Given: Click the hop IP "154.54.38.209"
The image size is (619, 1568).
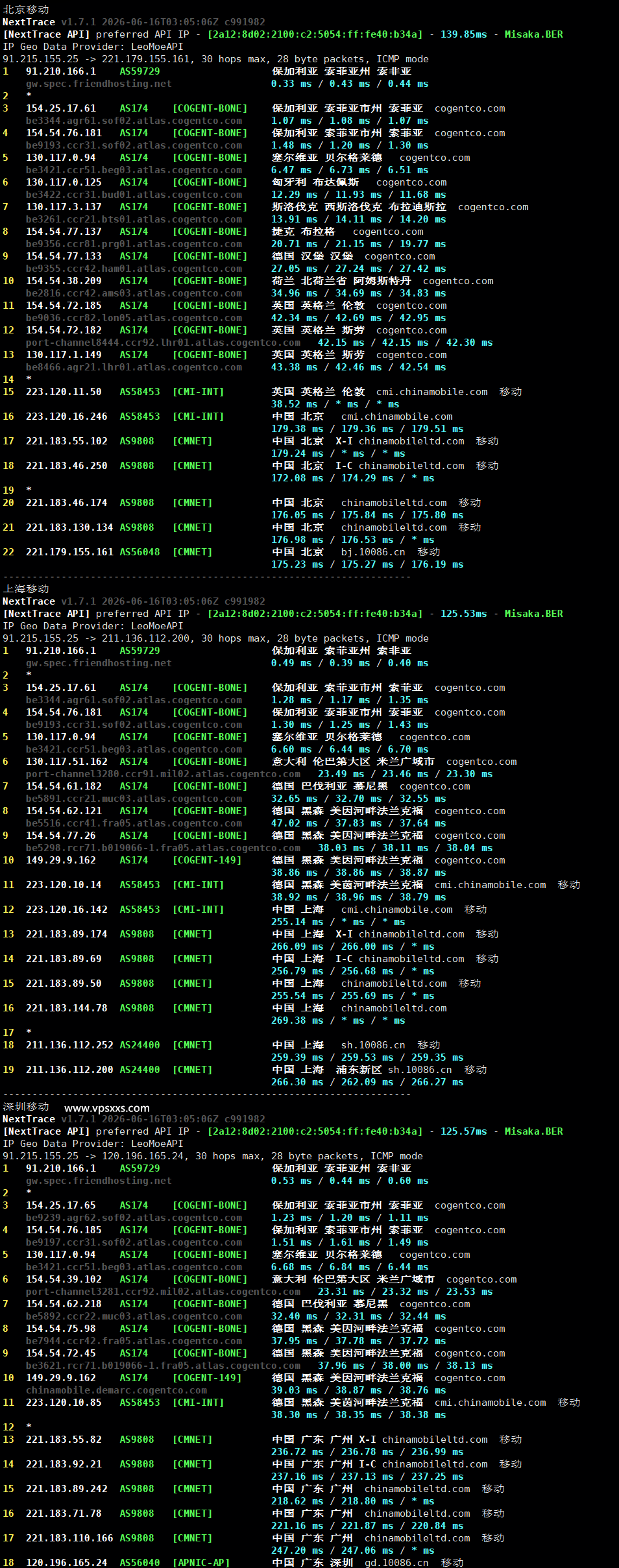Looking at the screenshot, I should (64, 281).
